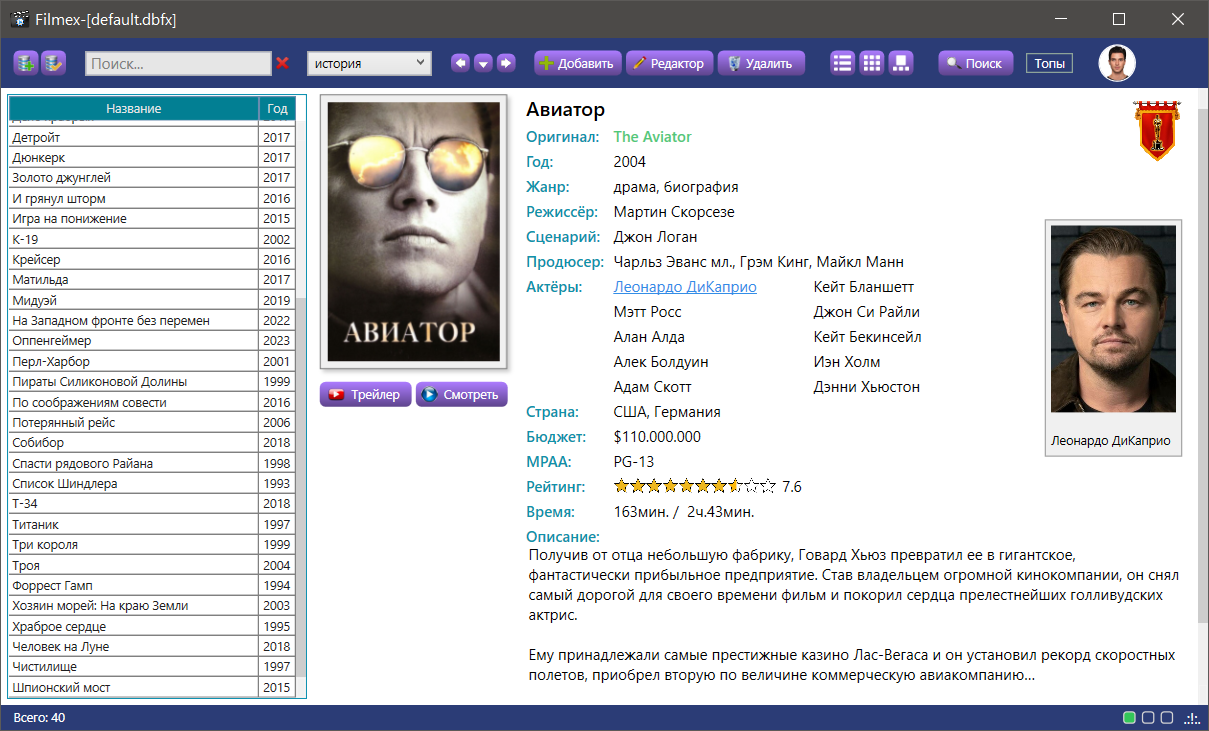
Task: Go to next movie with right arrow
Action: [x=506, y=63]
